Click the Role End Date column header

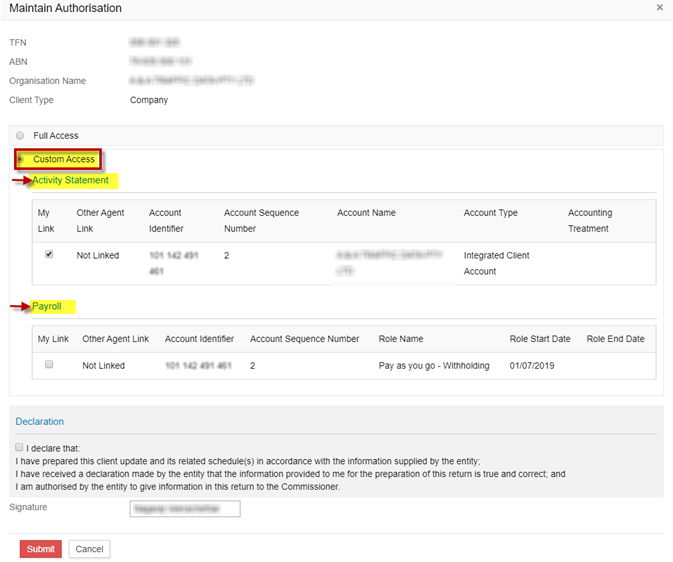[x=615, y=339]
